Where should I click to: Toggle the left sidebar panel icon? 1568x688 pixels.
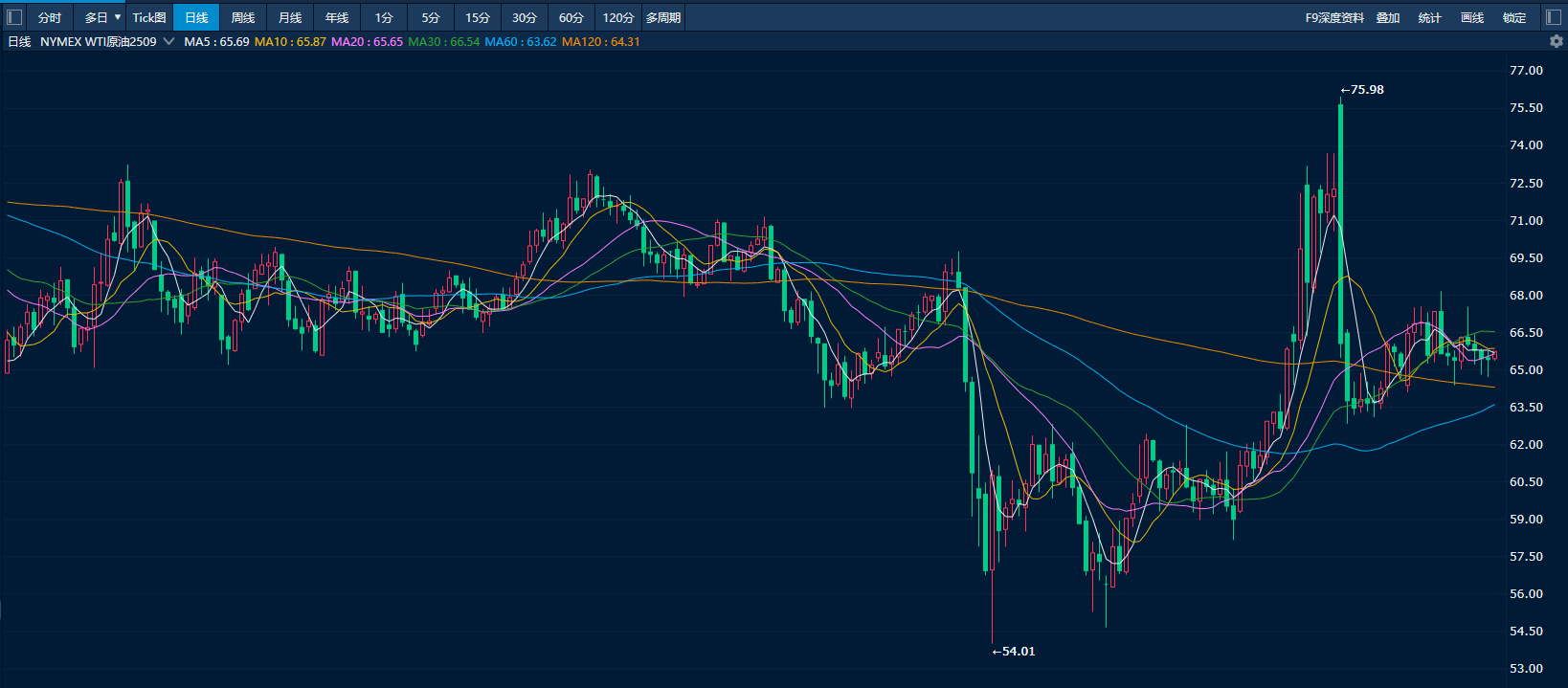14,17
